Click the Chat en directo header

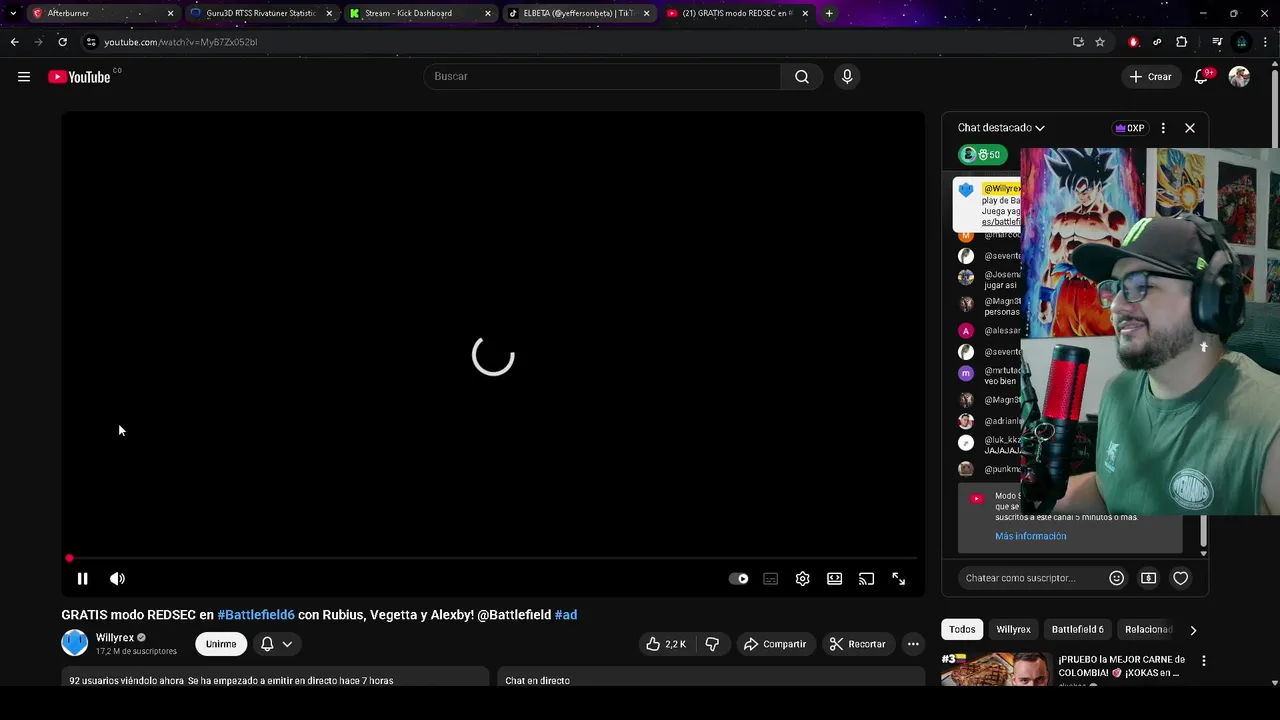pos(537,680)
